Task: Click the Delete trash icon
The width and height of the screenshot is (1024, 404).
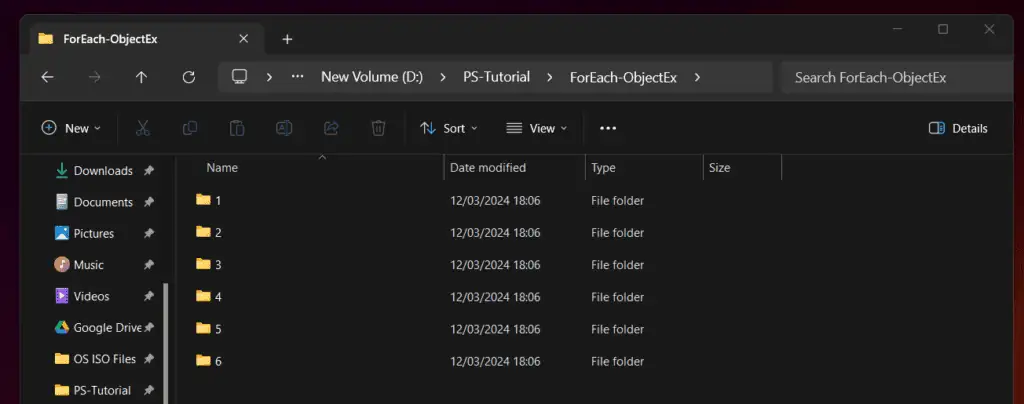Action: pos(378,129)
